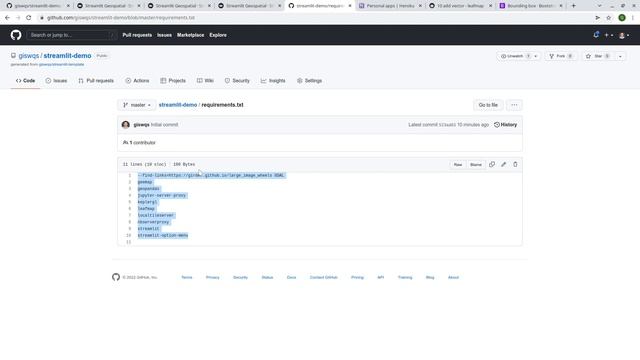Image resolution: width=640 pixels, height=360 pixels.
Task: Click the Go to file button
Action: pyautogui.click(x=488, y=105)
